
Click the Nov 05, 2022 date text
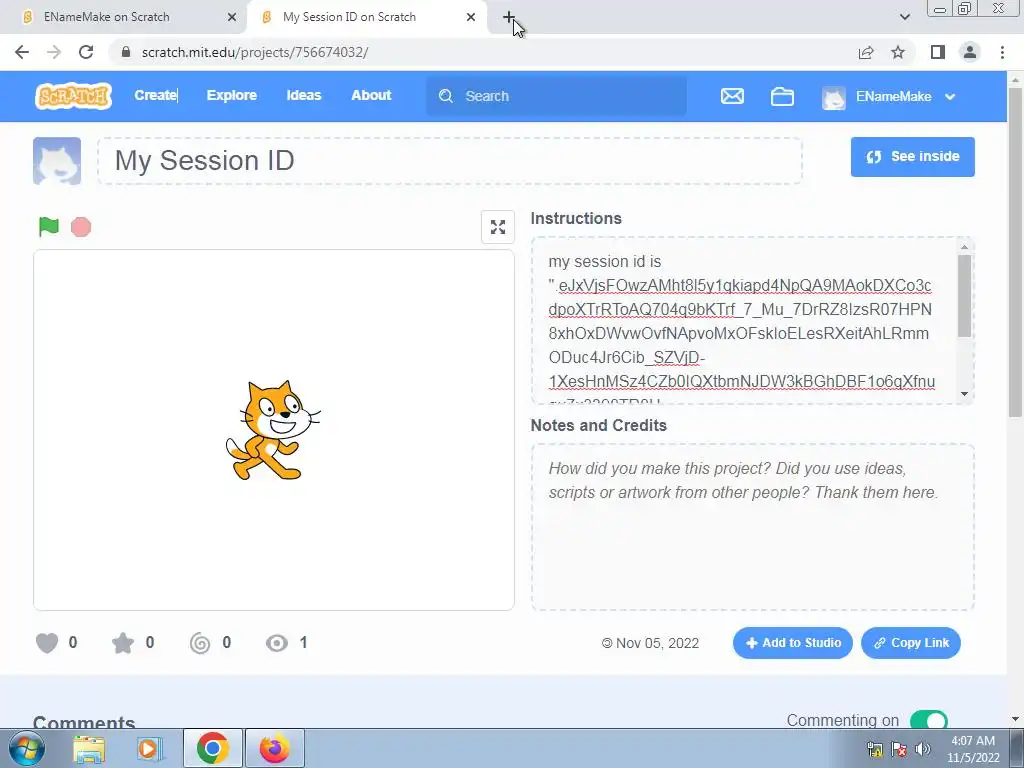click(x=658, y=643)
